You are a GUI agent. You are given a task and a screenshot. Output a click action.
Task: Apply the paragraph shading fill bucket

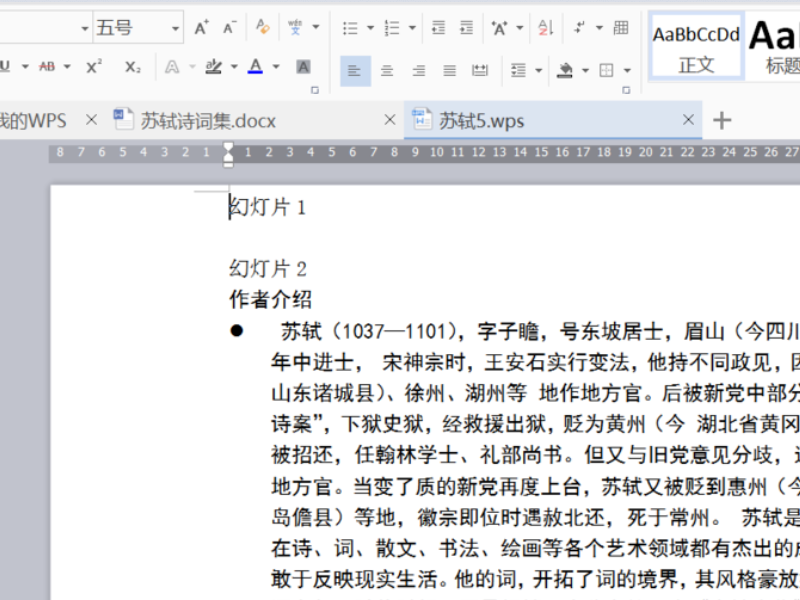pos(565,70)
